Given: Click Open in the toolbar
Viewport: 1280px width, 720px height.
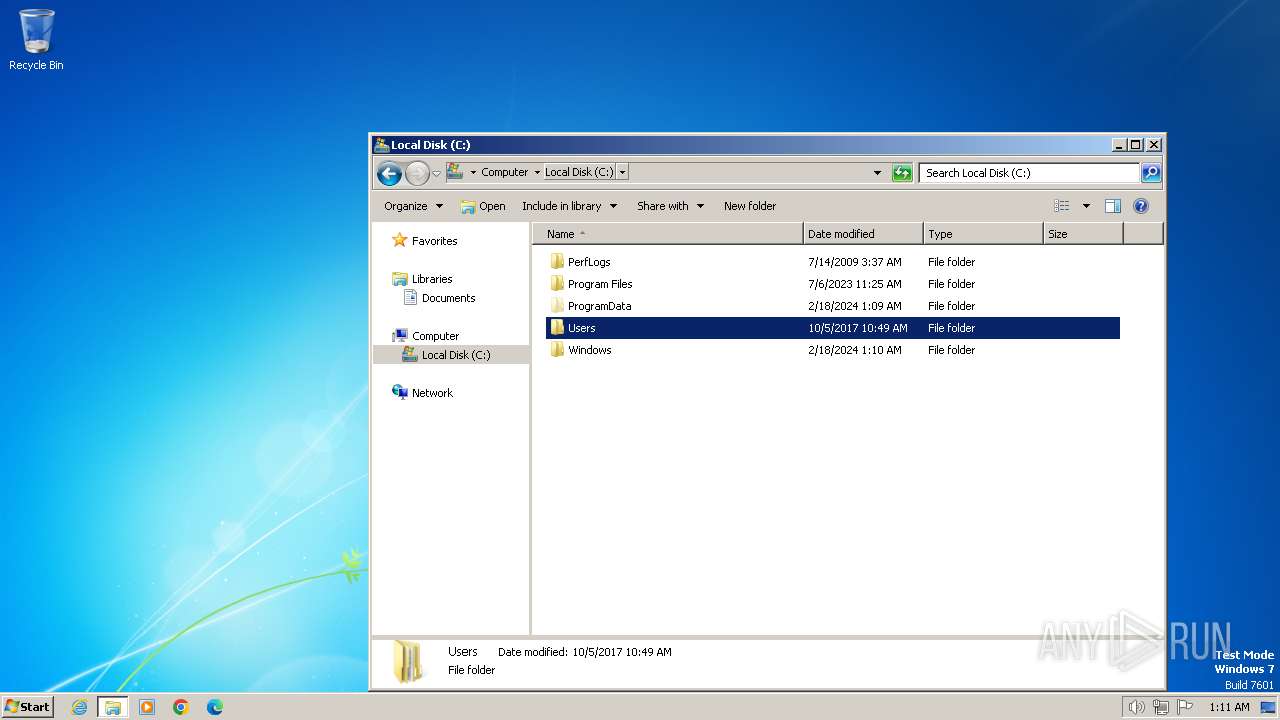Looking at the screenshot, I should [x=483, y=206].
